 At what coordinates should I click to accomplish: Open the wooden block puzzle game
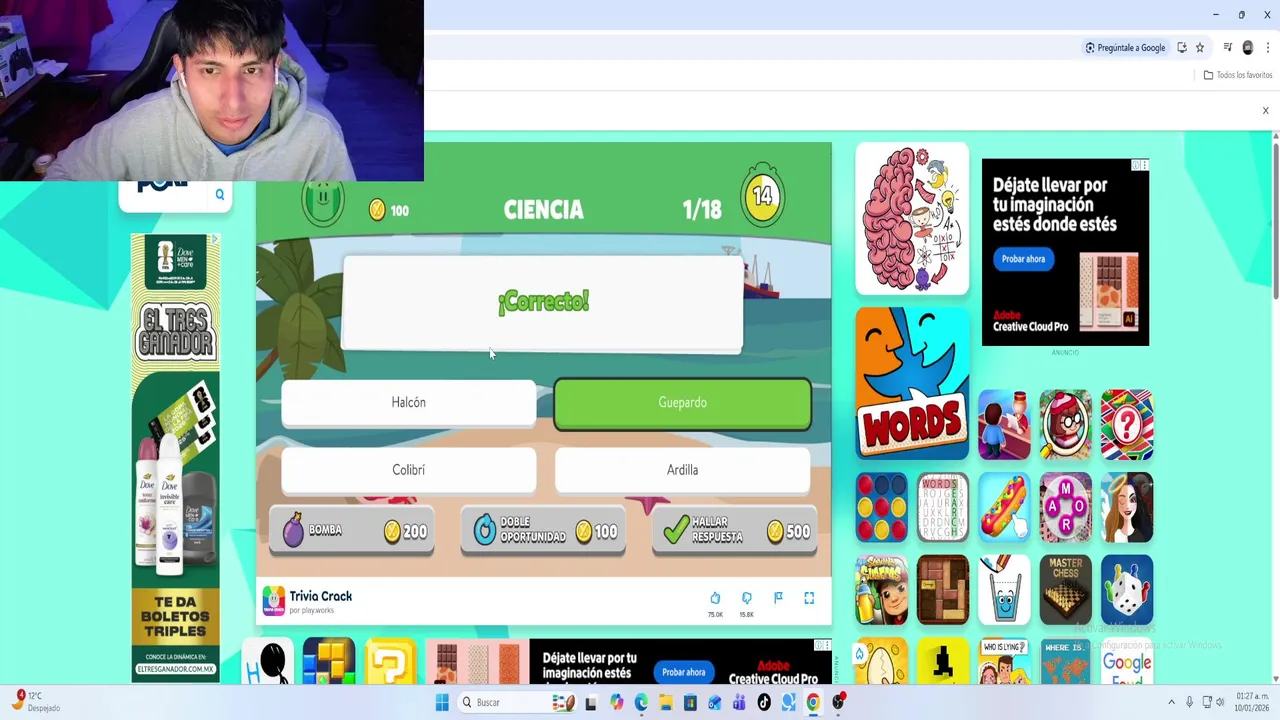[943, 590]
